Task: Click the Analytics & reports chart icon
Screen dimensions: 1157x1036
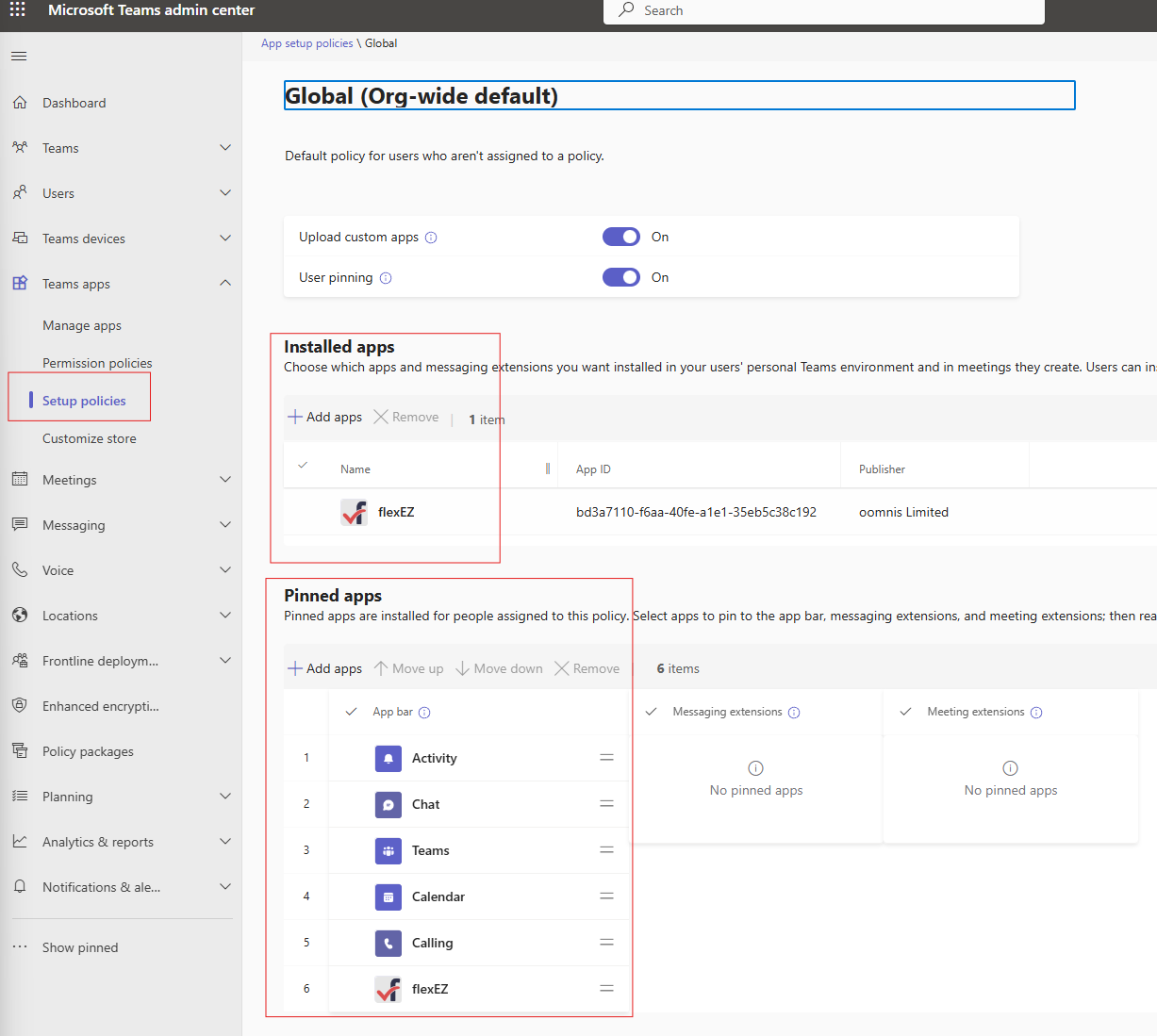Action: [20, 842]
